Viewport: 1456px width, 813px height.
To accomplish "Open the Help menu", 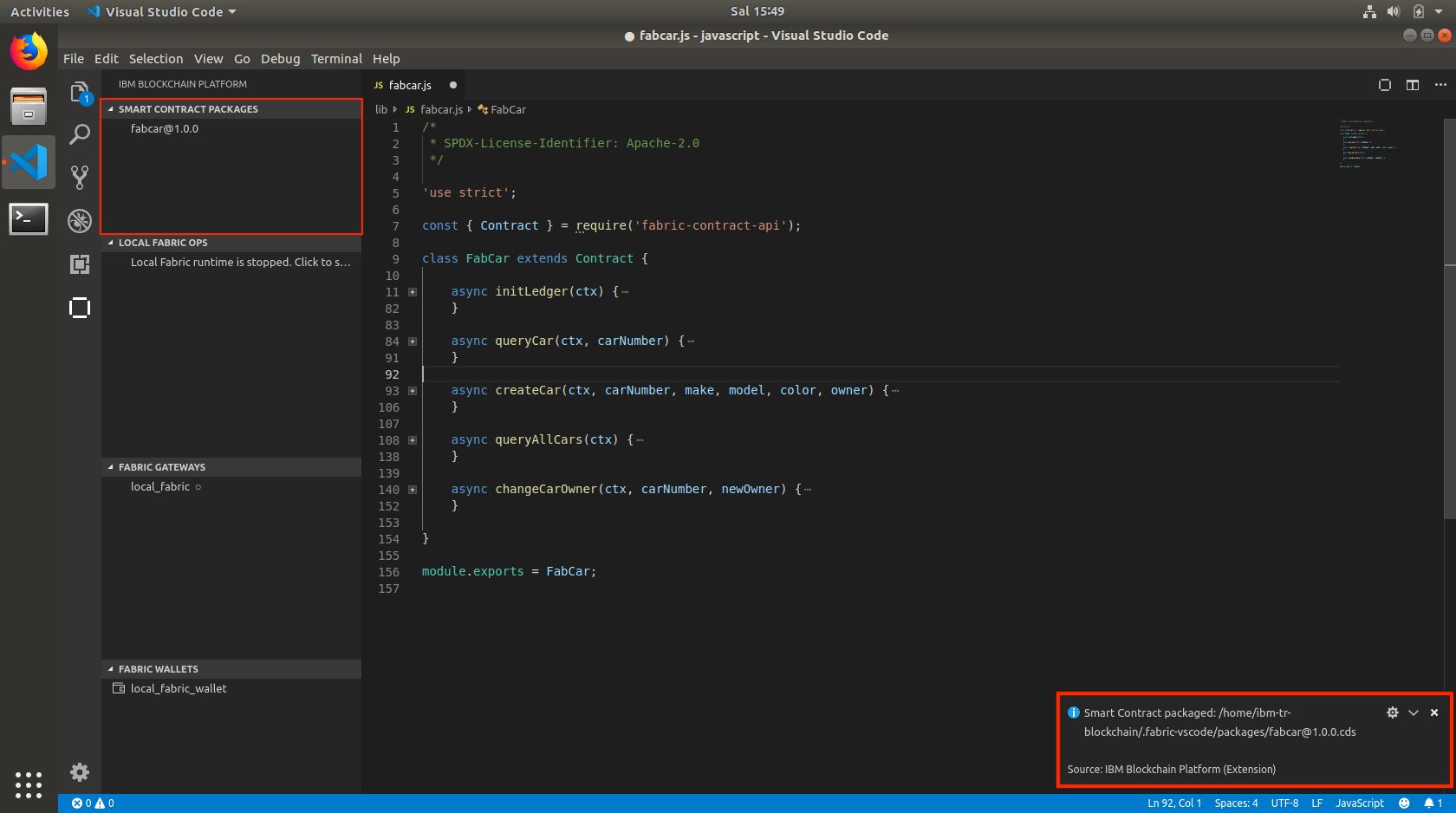I will pos(387,59).
